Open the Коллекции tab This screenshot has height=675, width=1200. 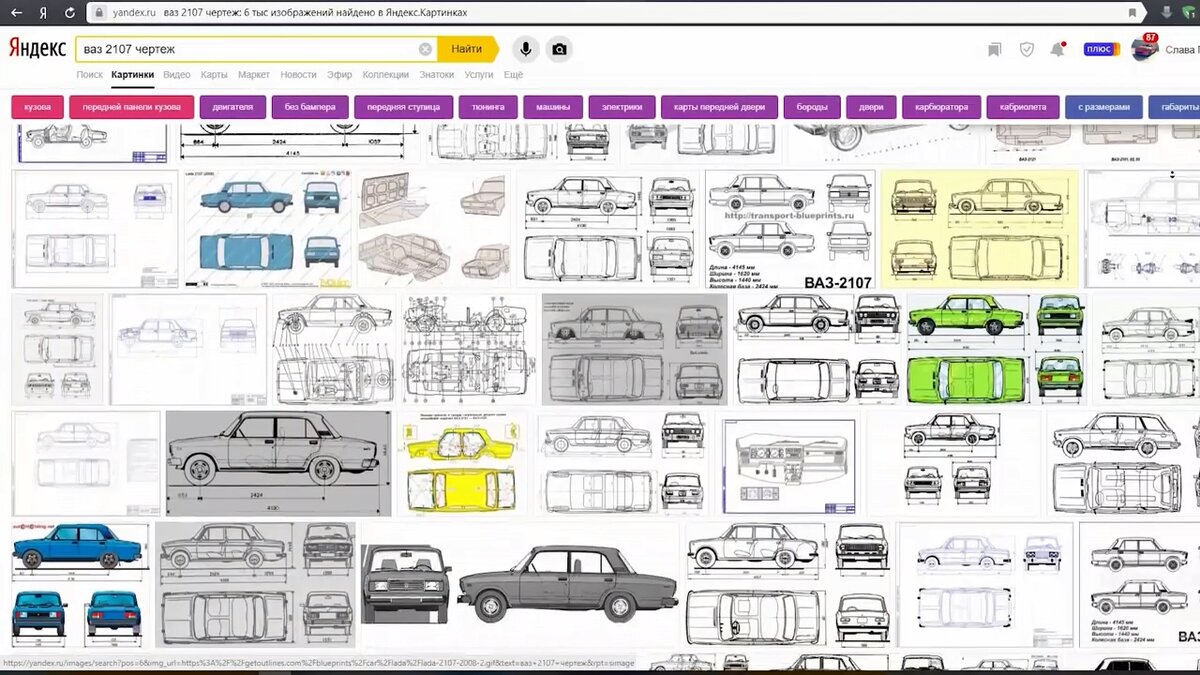point(385,75)
